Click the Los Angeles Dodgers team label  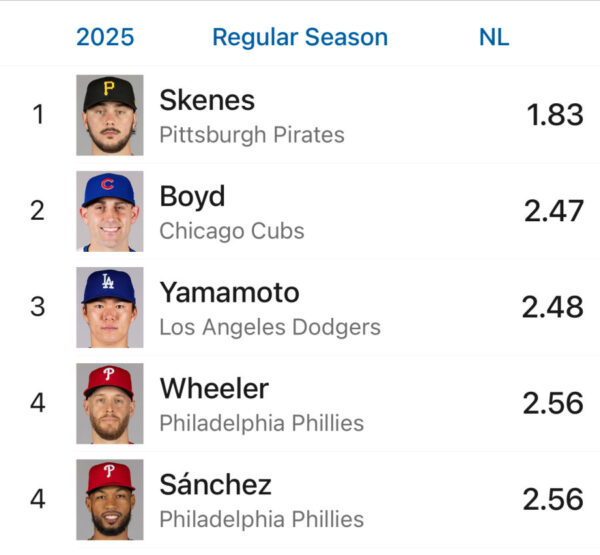(x=270, y=327)
